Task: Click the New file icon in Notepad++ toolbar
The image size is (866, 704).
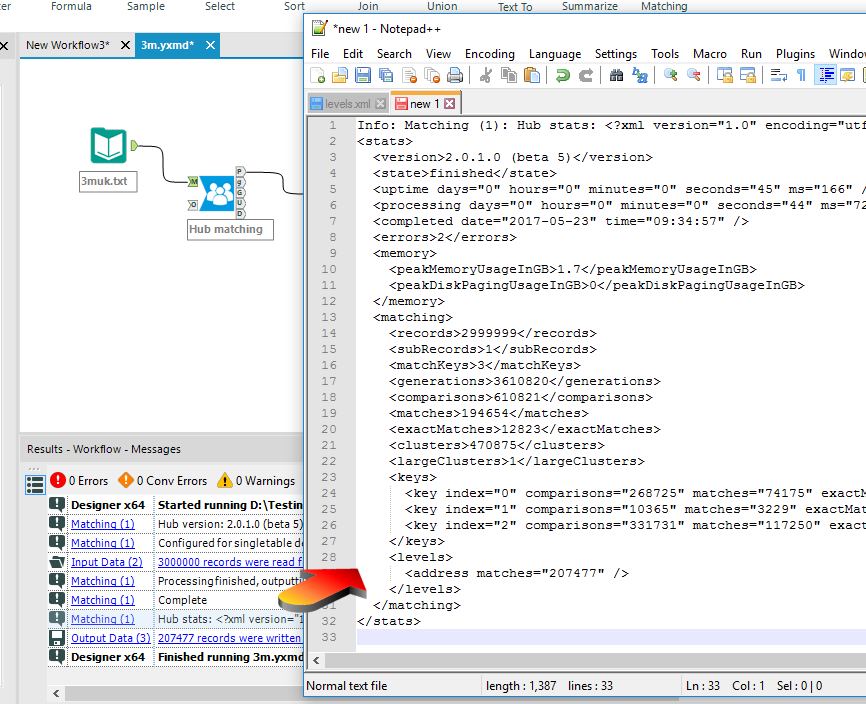Action: pos(318,75)
